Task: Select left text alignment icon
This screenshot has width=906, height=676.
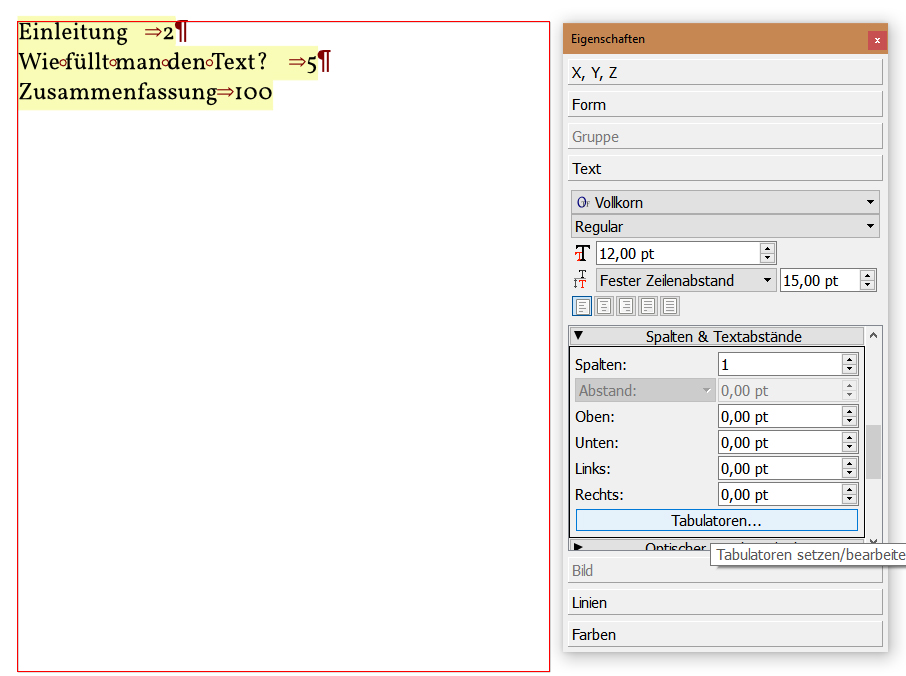Action: 582,307
